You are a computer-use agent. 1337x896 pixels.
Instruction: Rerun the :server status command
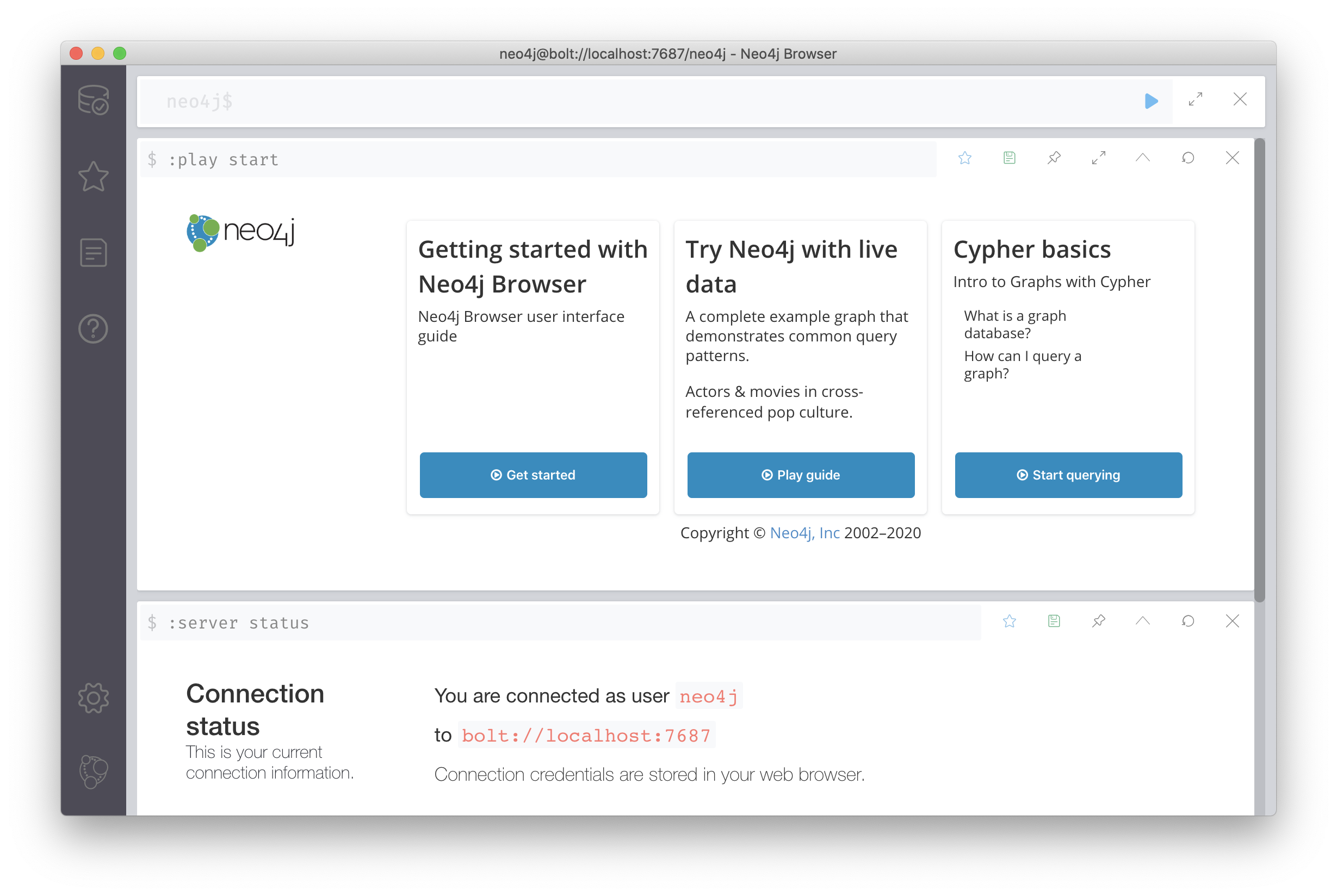click(x=1189, y=622)
